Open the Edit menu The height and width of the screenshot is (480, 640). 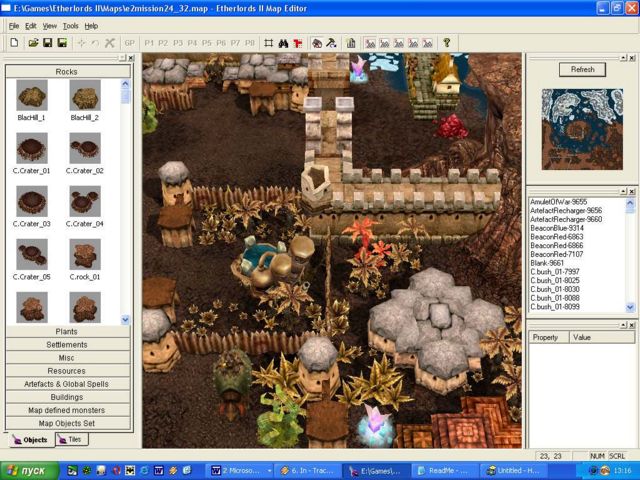click(x=31, y=26)
